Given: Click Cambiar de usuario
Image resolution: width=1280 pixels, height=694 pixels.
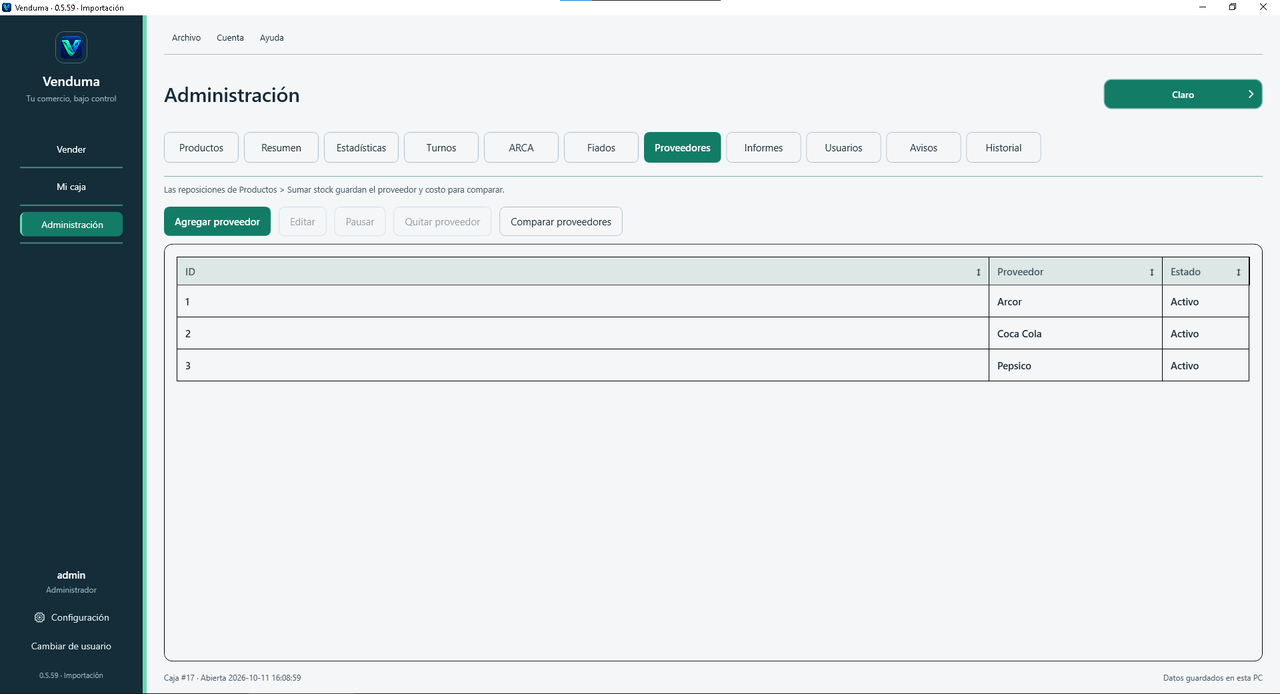Looking at the screenshot, I should (x=71, y=646).
